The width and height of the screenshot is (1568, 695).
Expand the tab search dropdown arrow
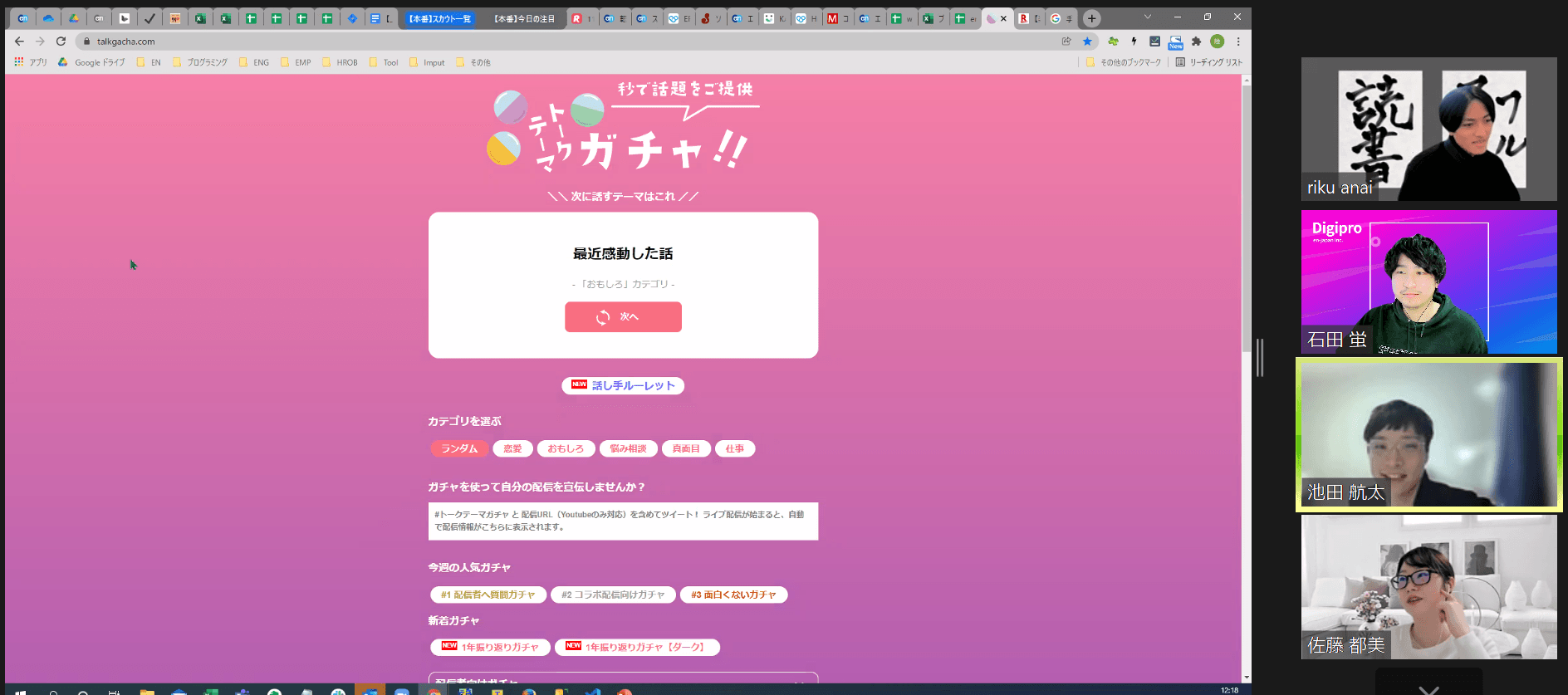pos(1148,17)
